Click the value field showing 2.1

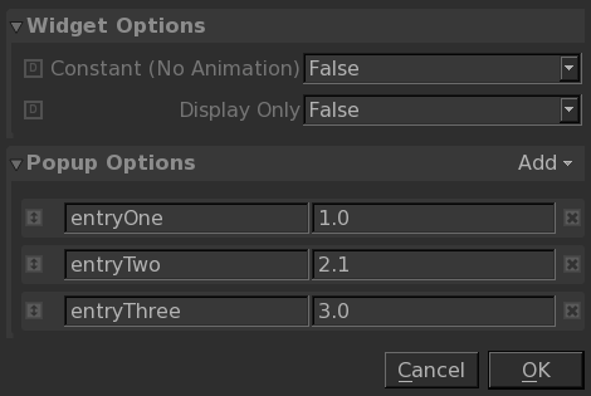tap(433, 265)
